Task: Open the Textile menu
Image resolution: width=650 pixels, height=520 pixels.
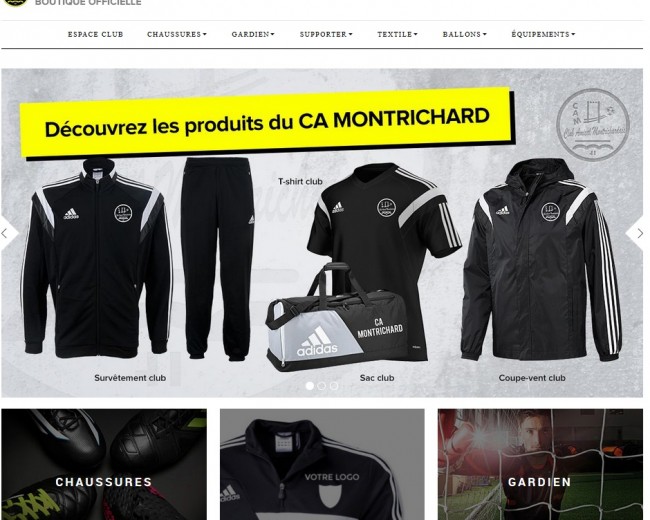Action: point(397,34)
